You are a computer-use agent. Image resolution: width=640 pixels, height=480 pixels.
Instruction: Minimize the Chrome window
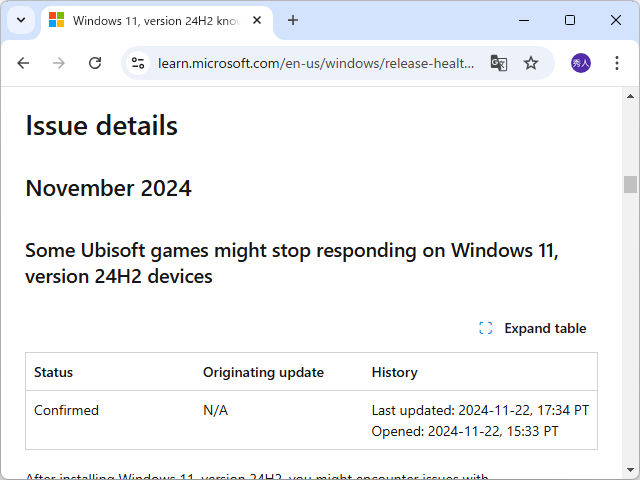(x=524, y=20)
